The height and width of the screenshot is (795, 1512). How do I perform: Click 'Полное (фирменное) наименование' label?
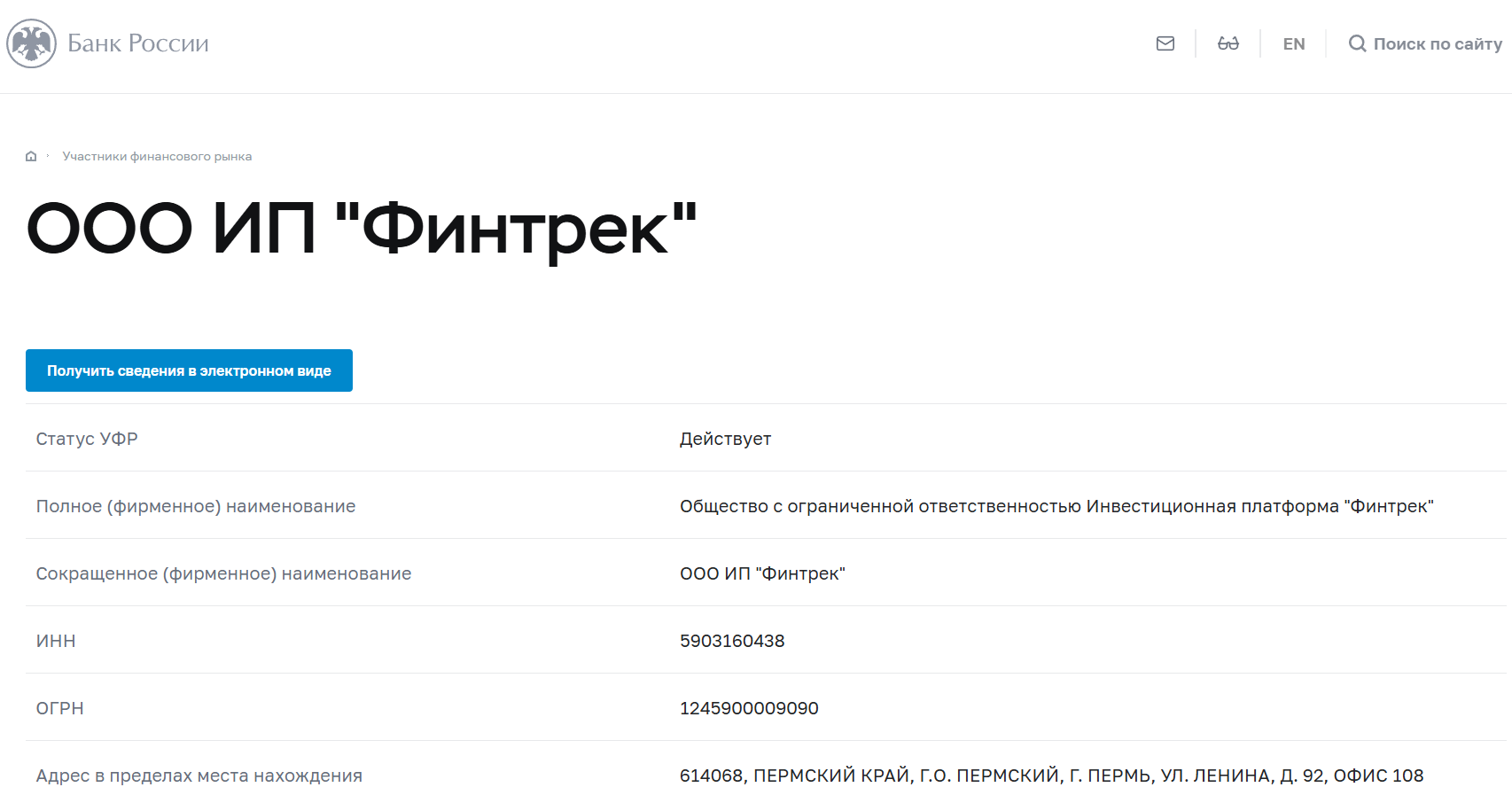coord(196,506)
